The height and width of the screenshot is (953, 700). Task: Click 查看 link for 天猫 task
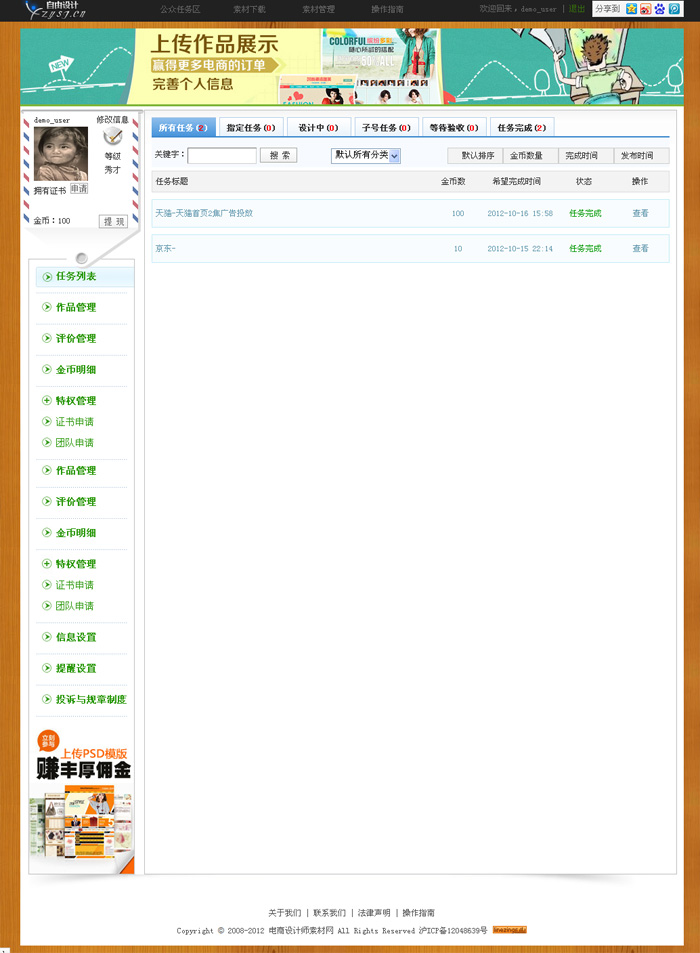640,214
